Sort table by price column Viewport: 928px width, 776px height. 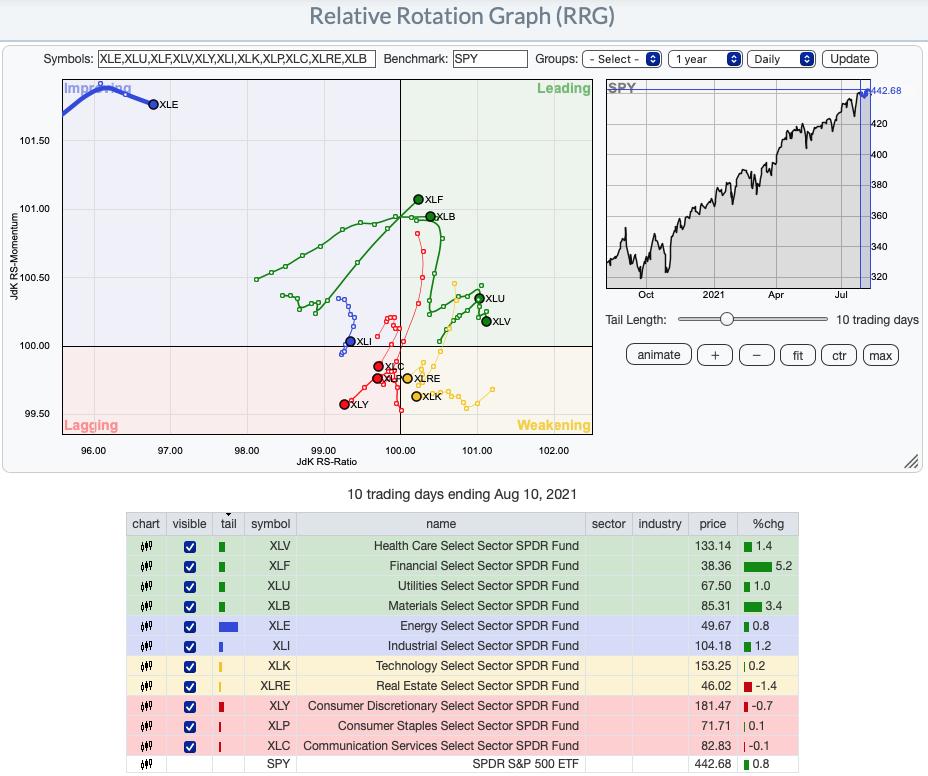coord(713,524)
